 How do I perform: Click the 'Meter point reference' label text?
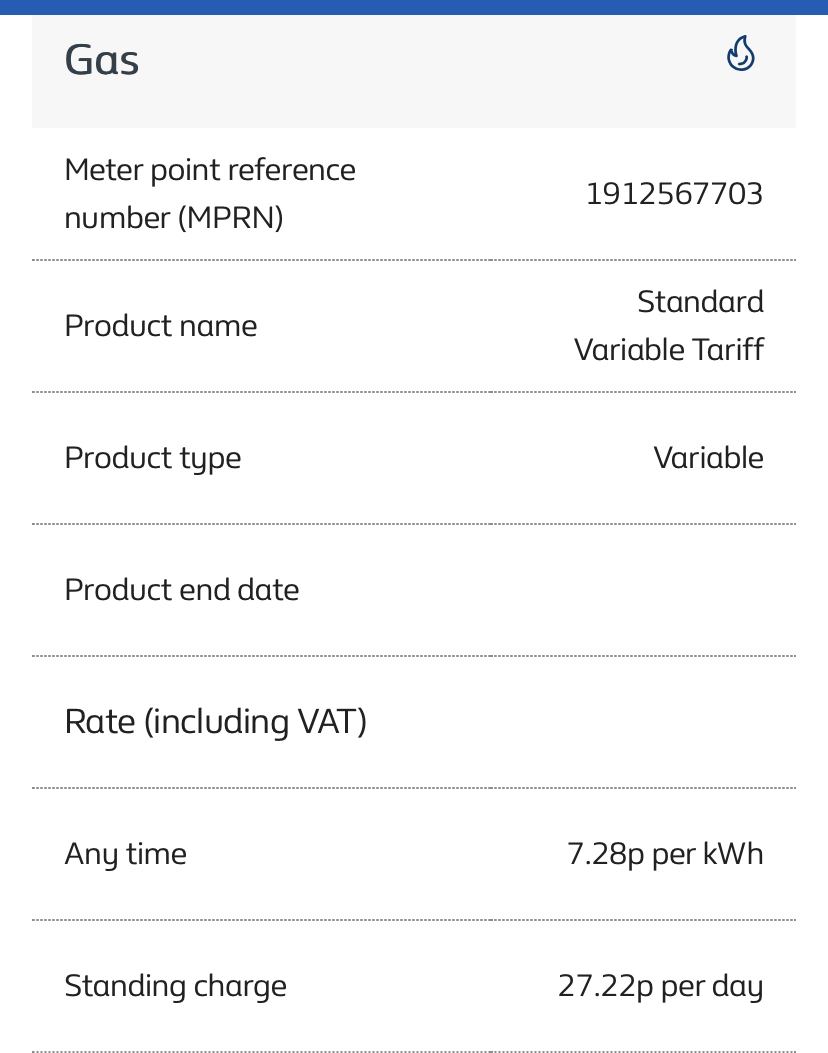(210, 170)
